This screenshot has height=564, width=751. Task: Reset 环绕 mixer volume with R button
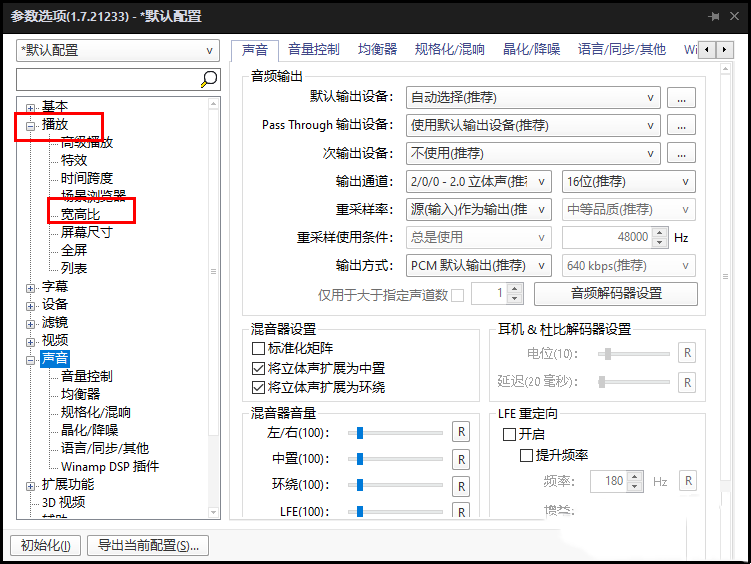(461, 486)
